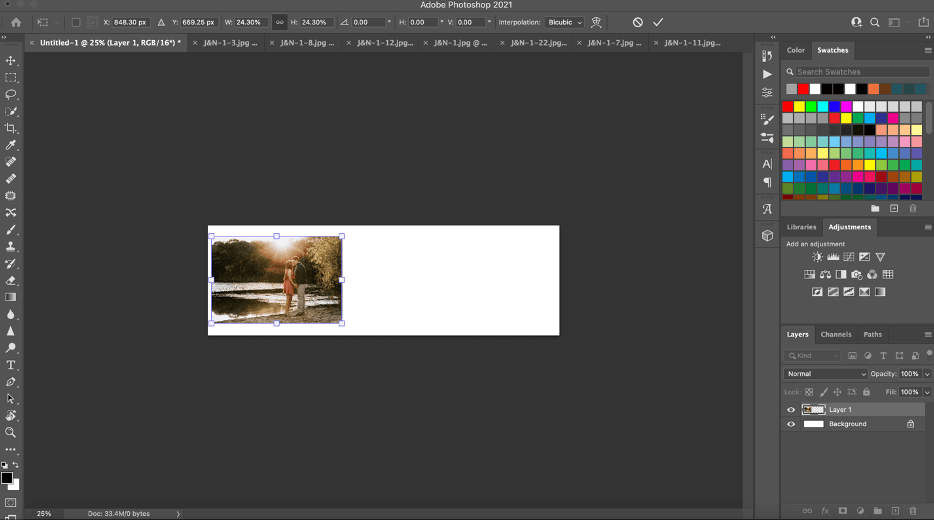Screen dimensions: 934x520
Task: Cancel the transform with the circle-slash icon
Action: pyautogui.click(x=637, y=23)
